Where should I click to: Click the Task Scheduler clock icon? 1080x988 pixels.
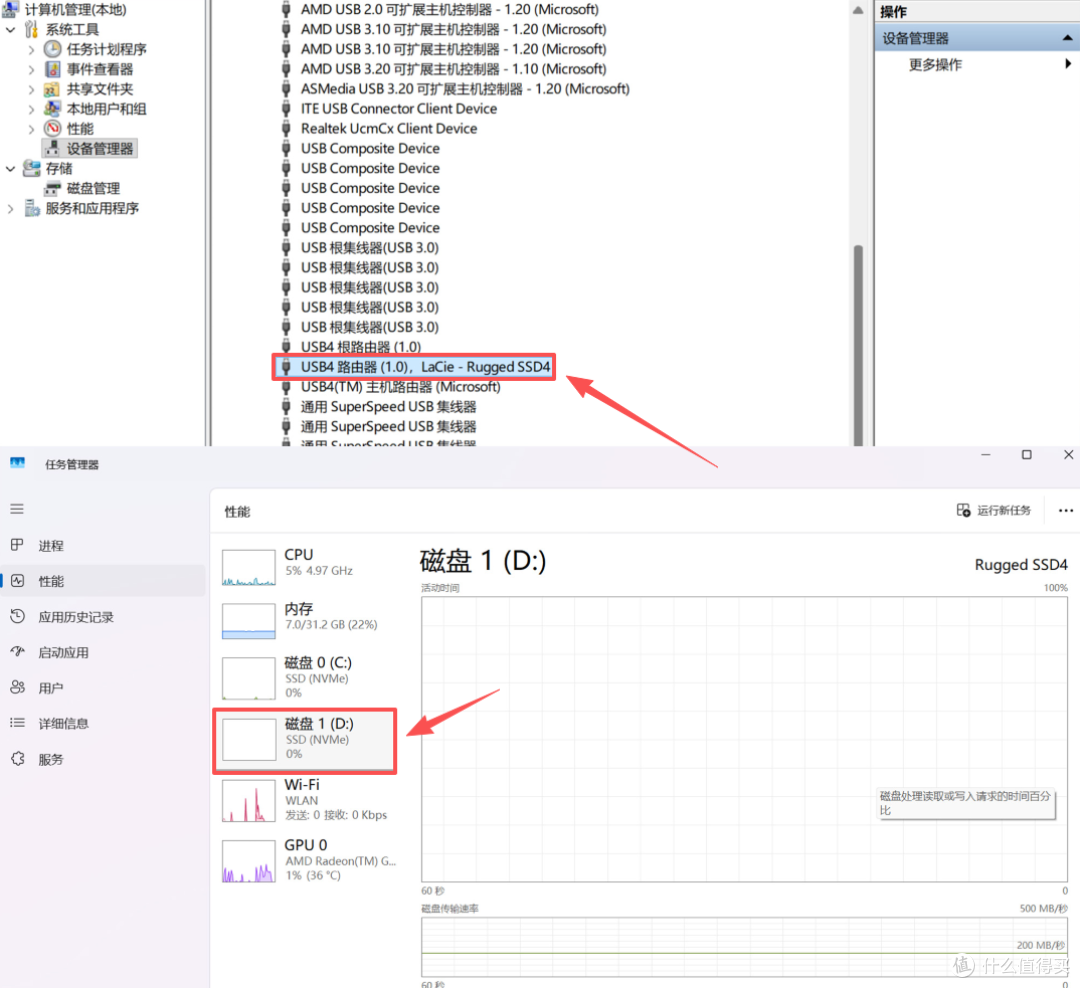click(x=52, y=49)
